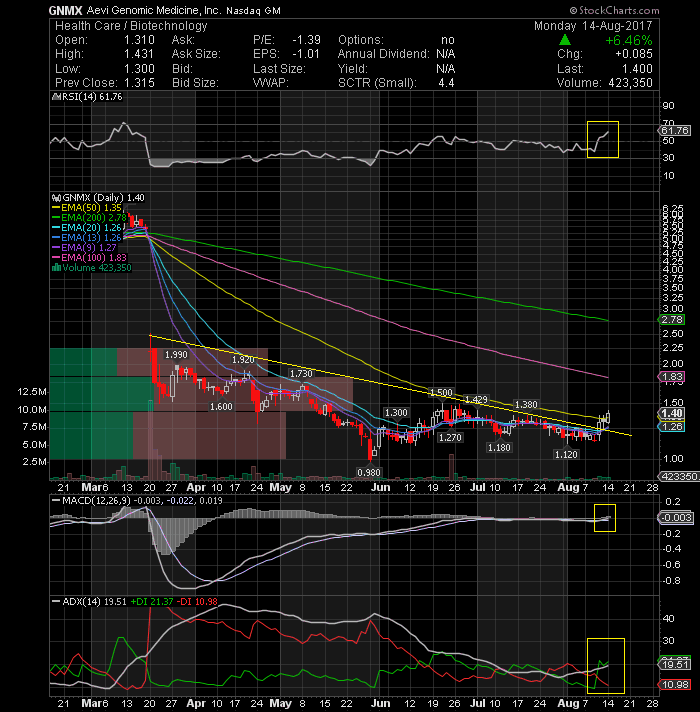Screen dimensions: 700x712
Task: Click the Options value 'no'
Action: (x=448, y=40)
